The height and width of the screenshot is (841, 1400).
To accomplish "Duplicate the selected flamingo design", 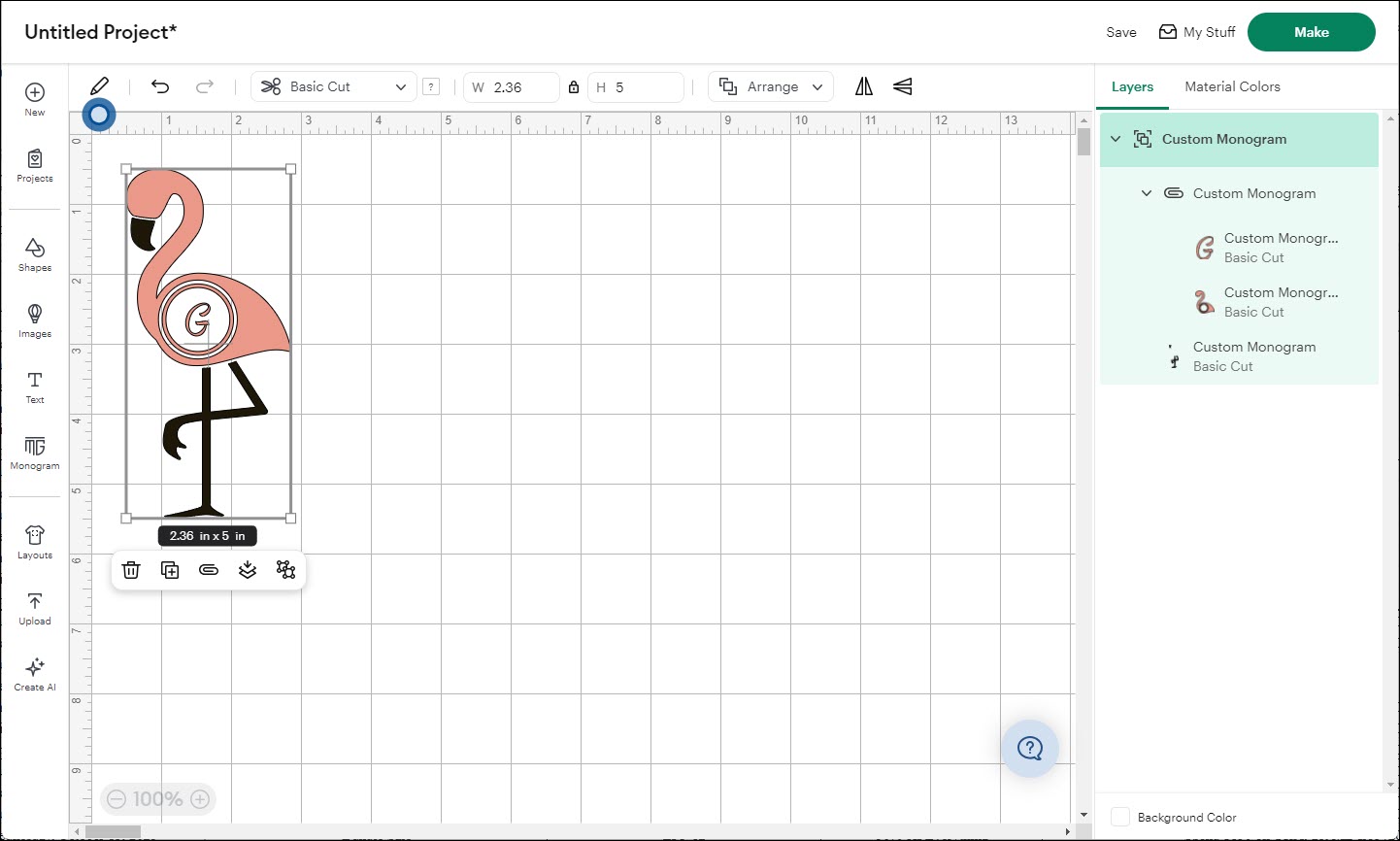I will [170, 570].
